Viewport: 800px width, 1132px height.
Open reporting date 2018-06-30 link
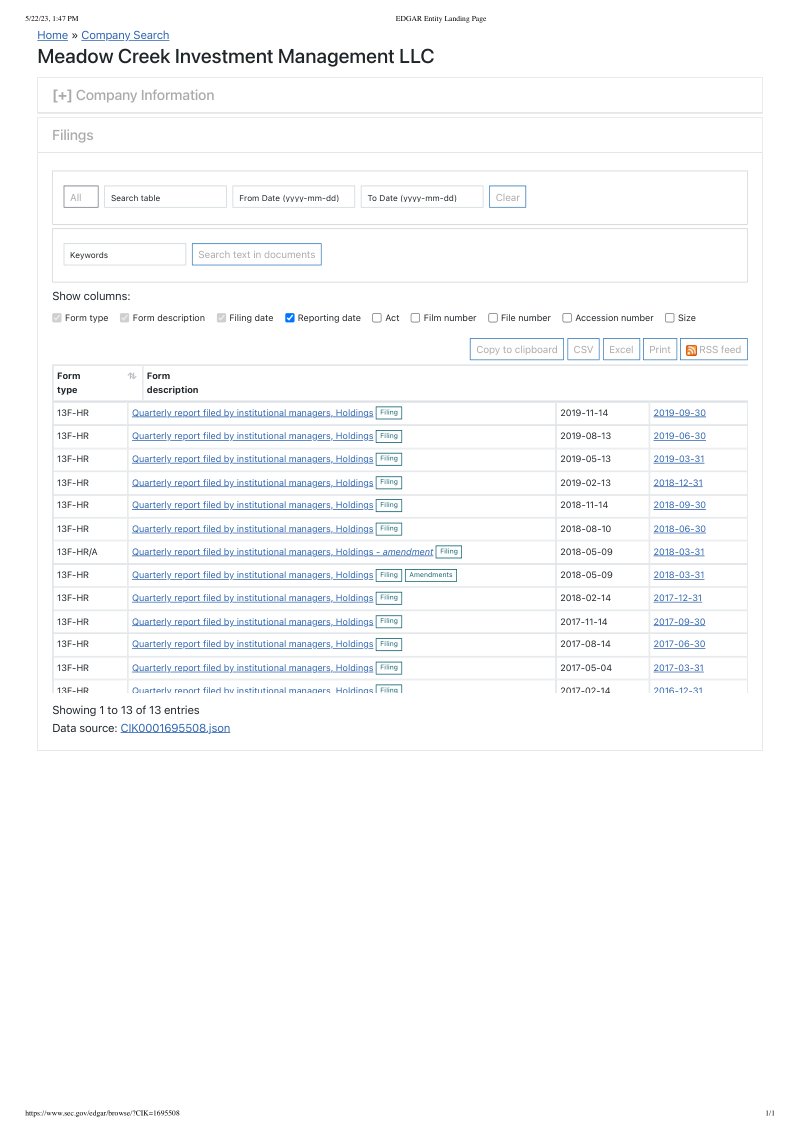[679, 528]
